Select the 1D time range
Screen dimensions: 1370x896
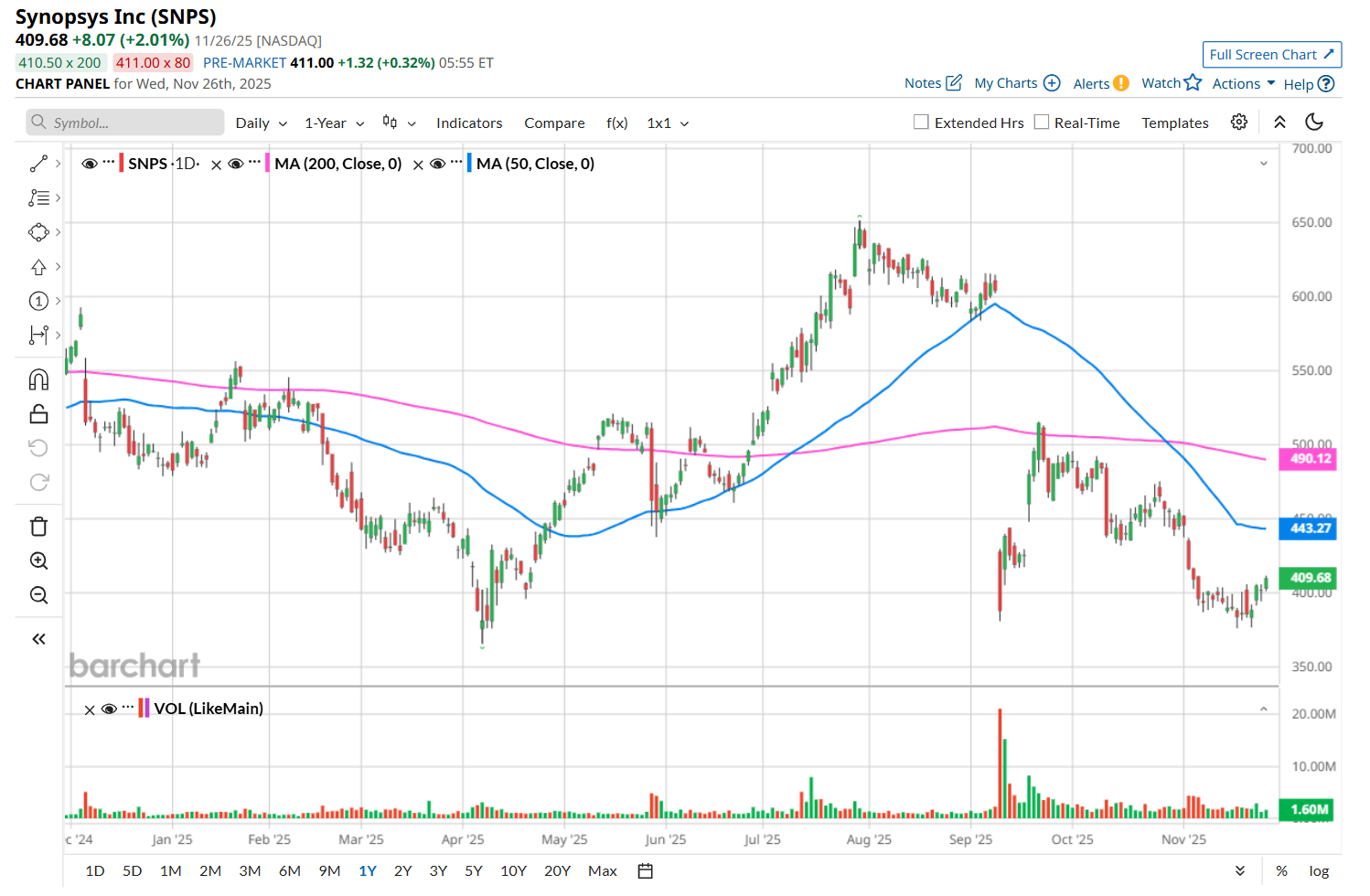pyautogui.click(x=95, y=871)
